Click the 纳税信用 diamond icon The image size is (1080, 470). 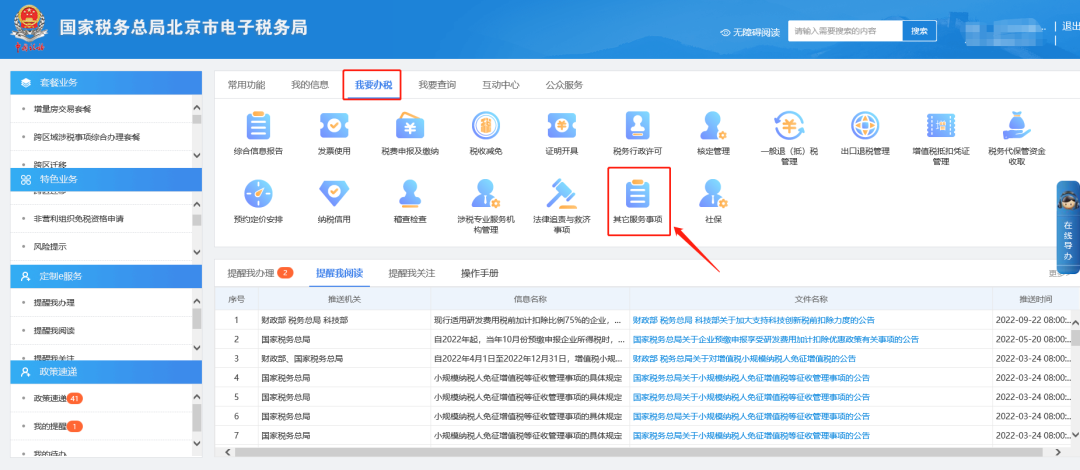tap(334, 194)
